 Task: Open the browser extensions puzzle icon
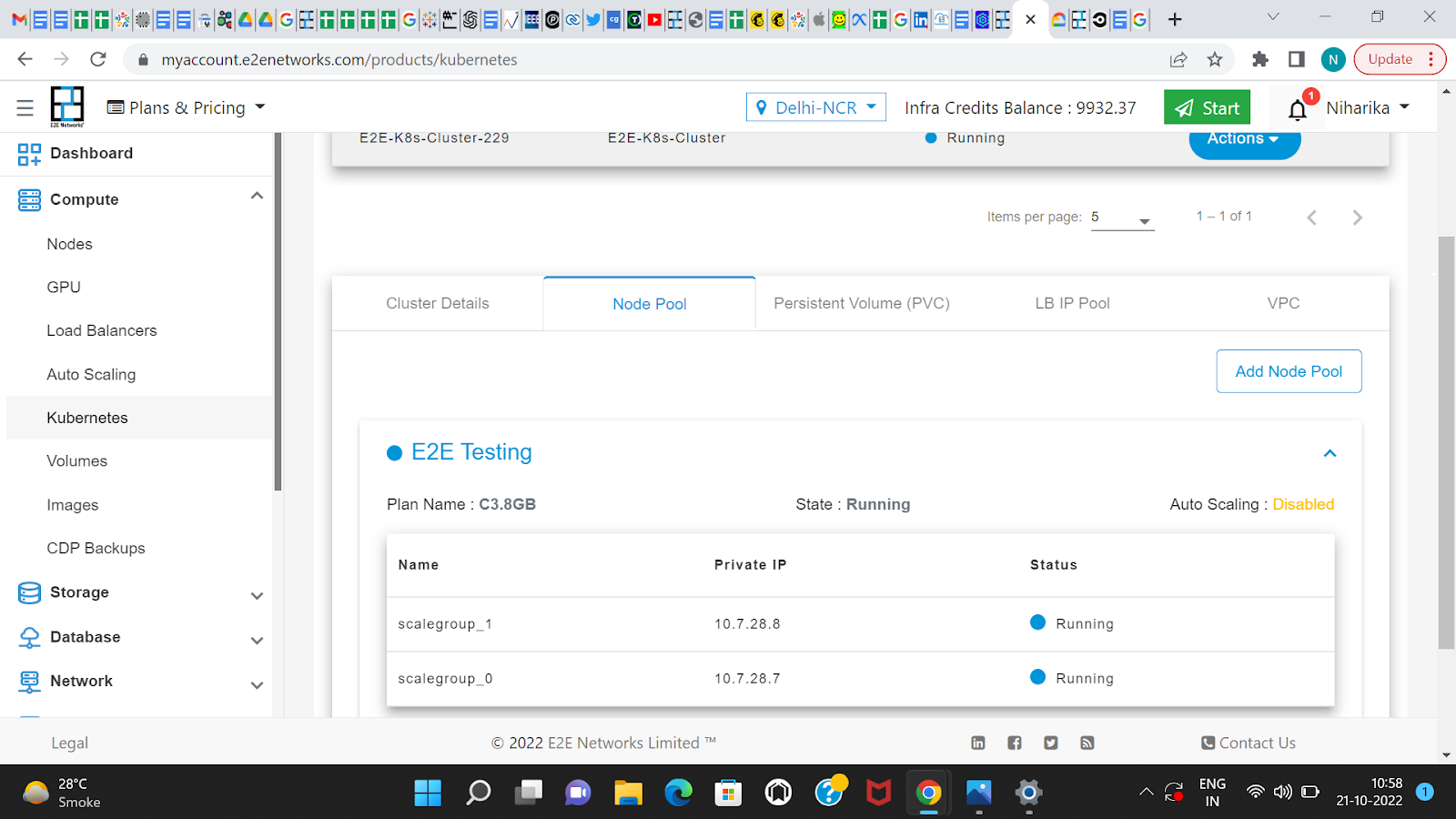[x=1260, y=59]
